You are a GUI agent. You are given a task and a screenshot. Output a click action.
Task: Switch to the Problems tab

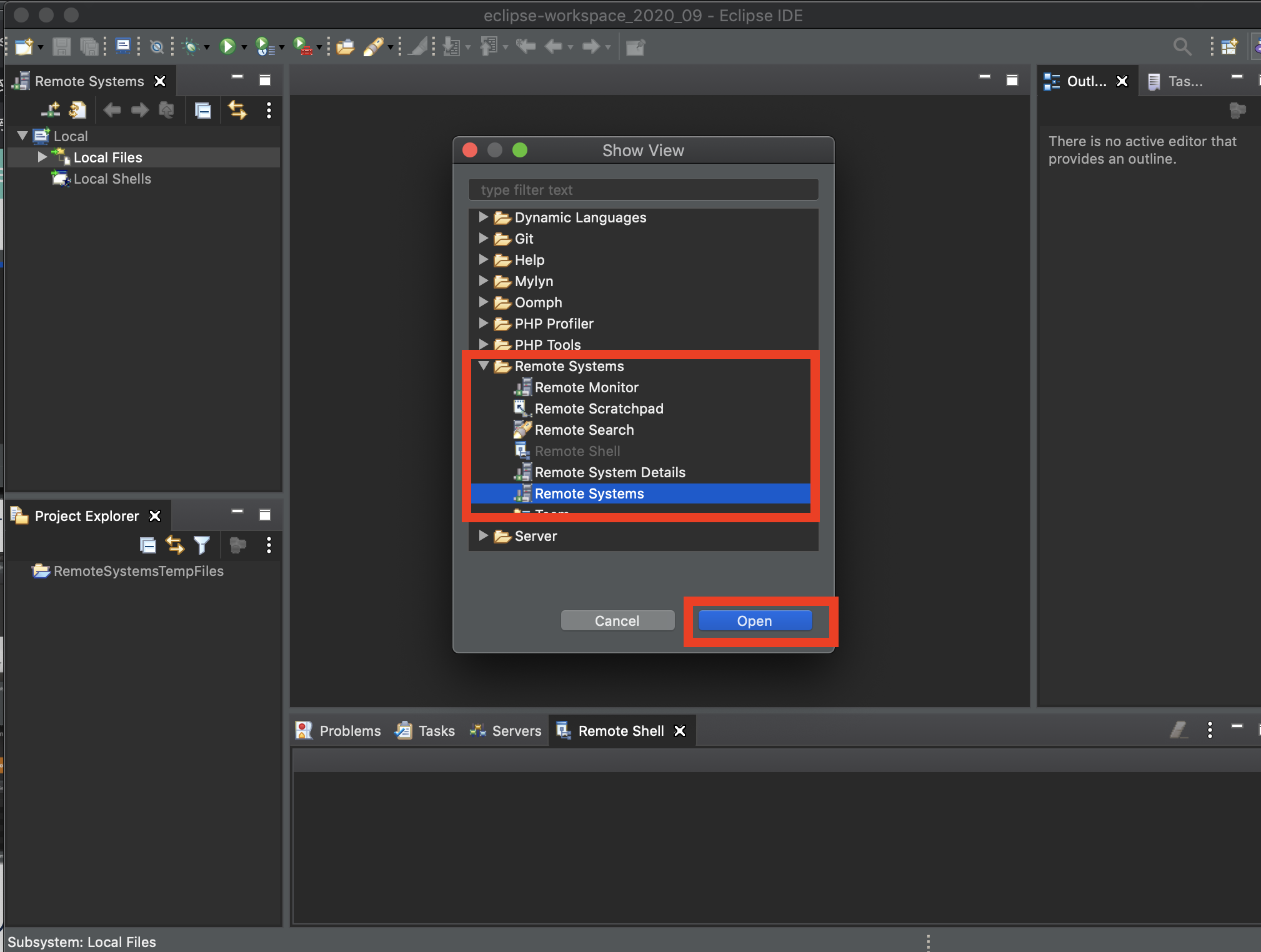338,730
